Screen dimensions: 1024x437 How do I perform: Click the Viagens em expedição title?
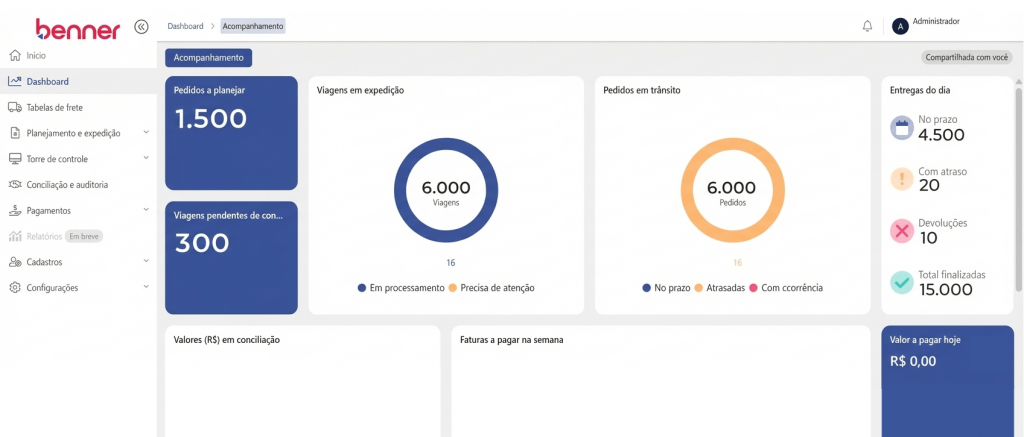point(360,91)
